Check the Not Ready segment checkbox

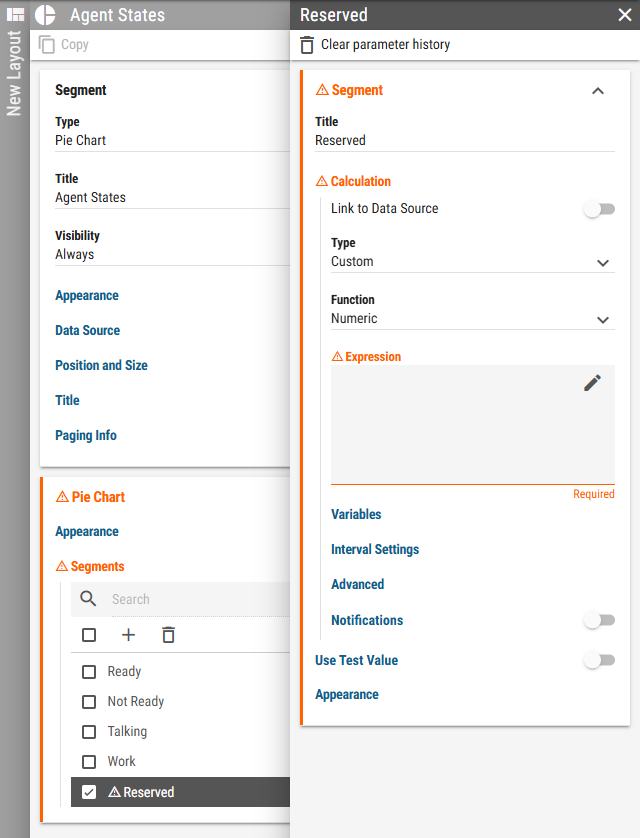point(89,702)
